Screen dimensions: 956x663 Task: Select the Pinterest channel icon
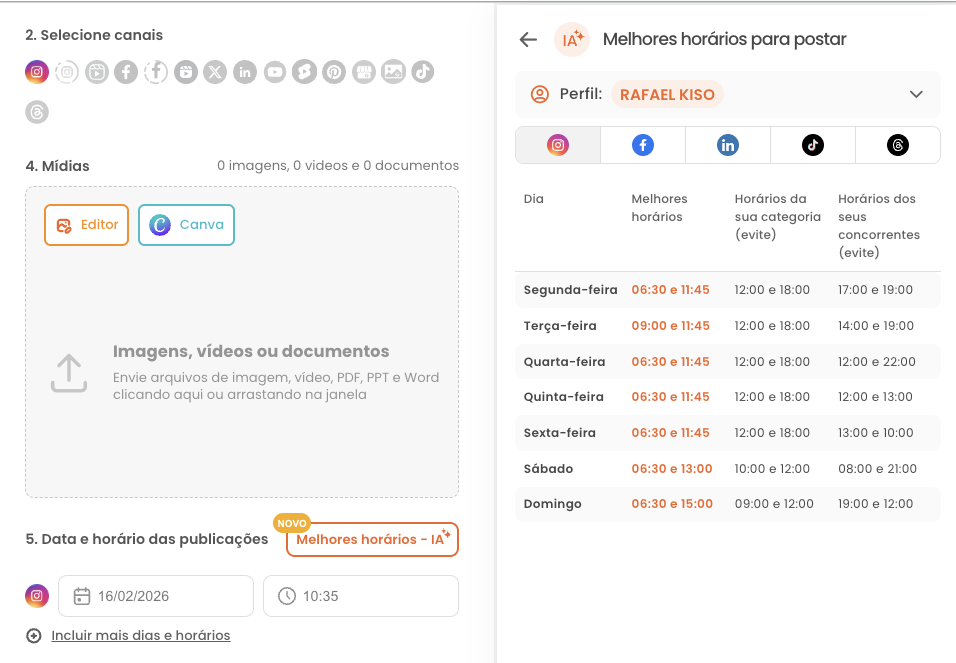(x=334, y=72)
